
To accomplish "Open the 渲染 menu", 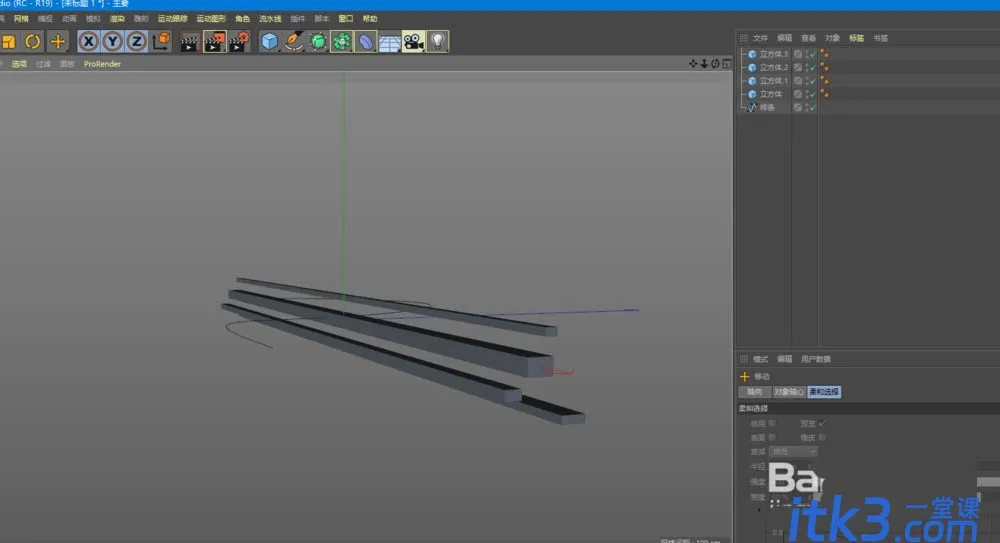I will coord(117,19).
